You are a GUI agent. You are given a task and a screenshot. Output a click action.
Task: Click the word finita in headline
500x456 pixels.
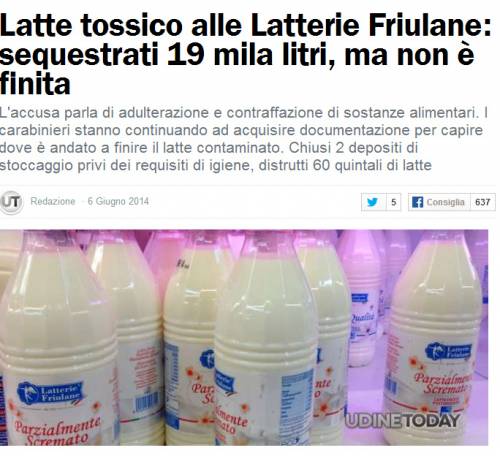pyautogui.click(x=35, y=83)
